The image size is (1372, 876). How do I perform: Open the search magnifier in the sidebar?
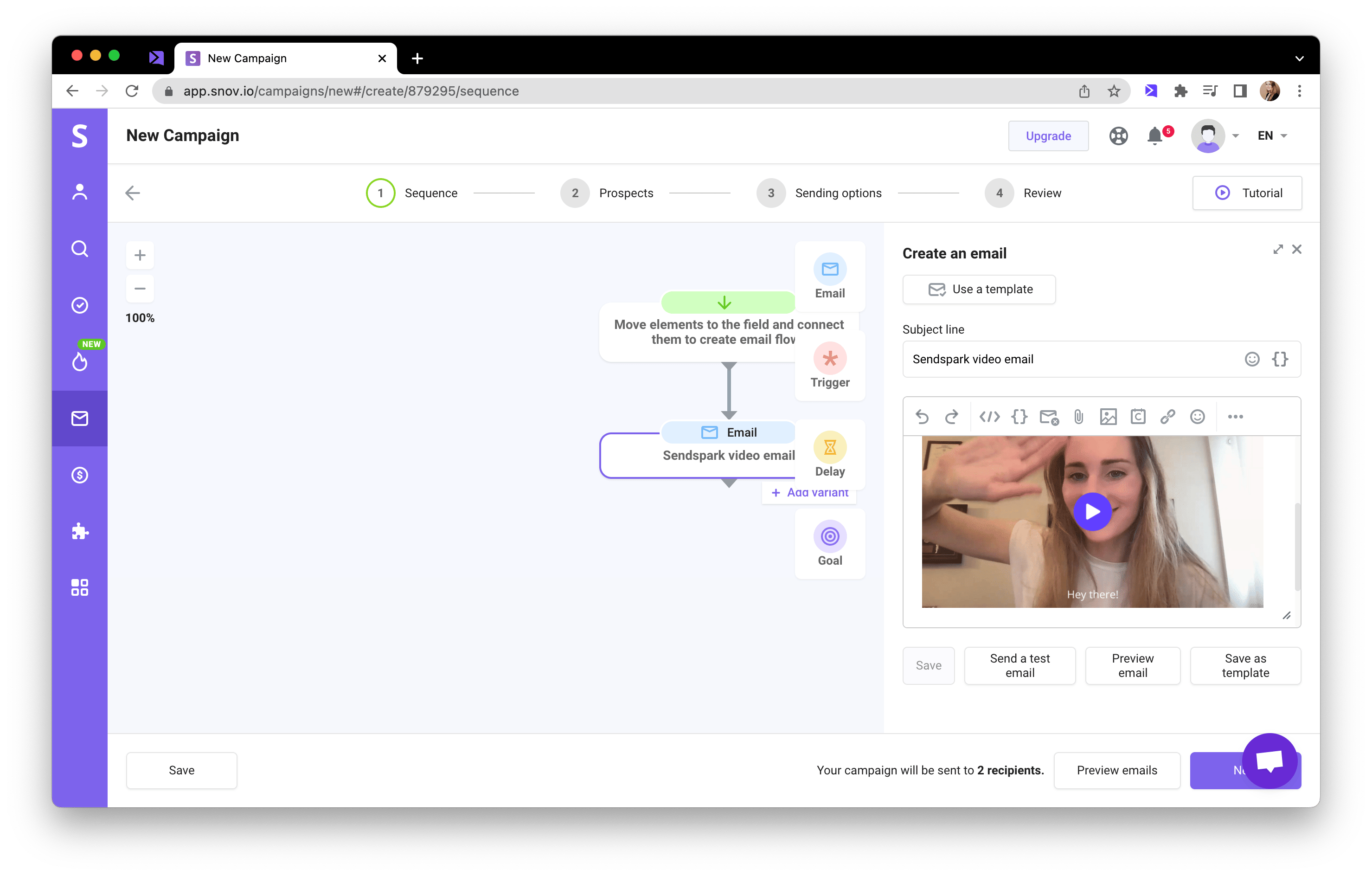(x=80, y=249)
